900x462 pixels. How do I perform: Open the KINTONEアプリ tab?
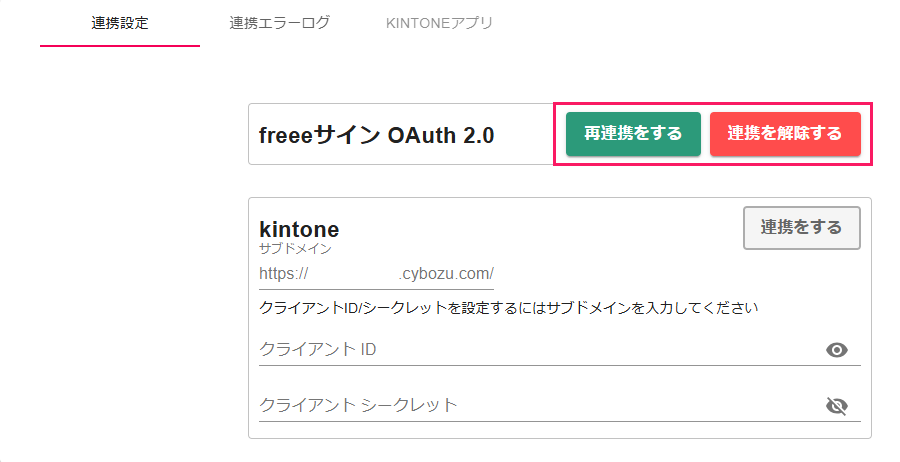point(439,23)
